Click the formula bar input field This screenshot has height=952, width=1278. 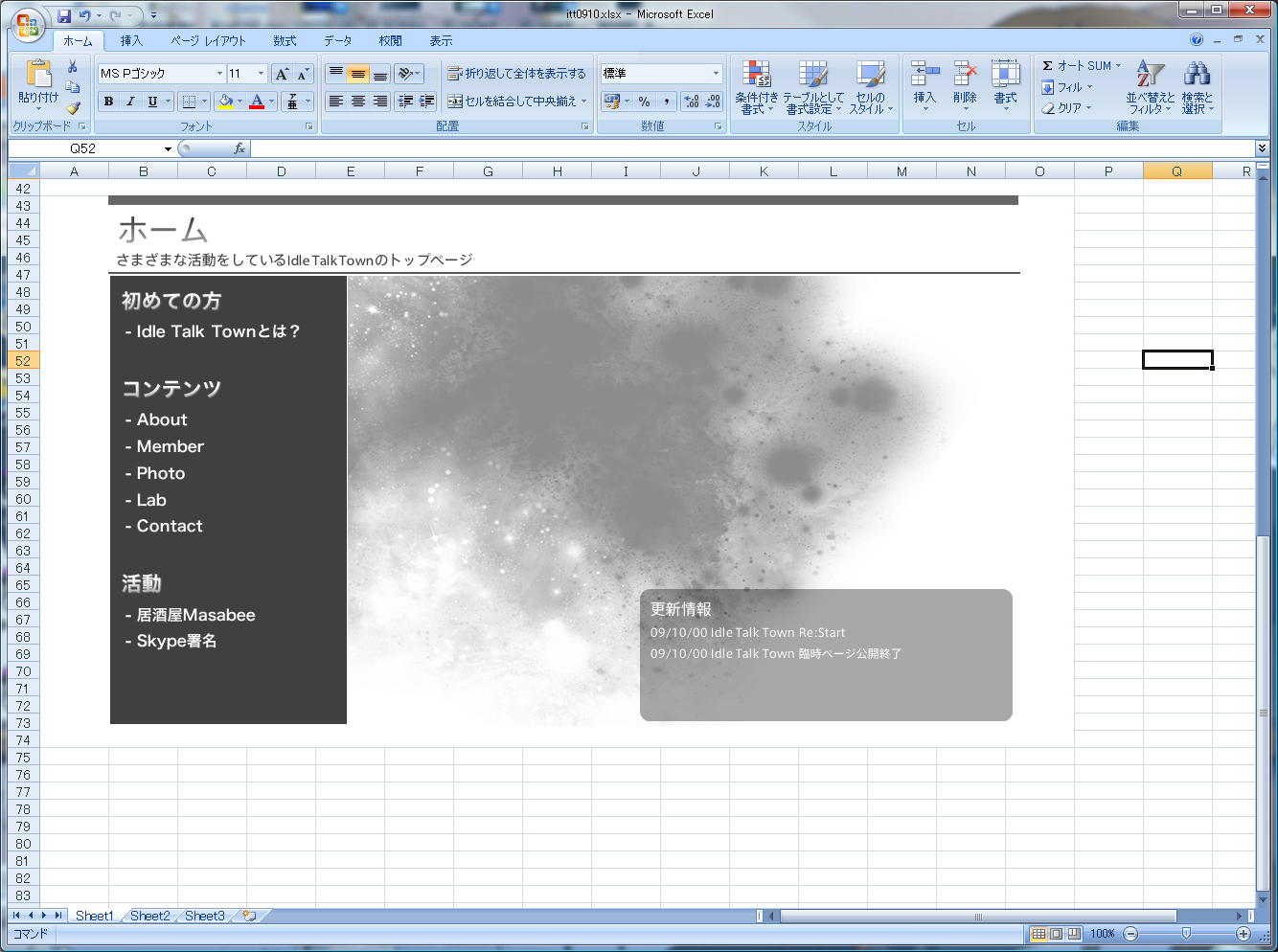(753, 148)
